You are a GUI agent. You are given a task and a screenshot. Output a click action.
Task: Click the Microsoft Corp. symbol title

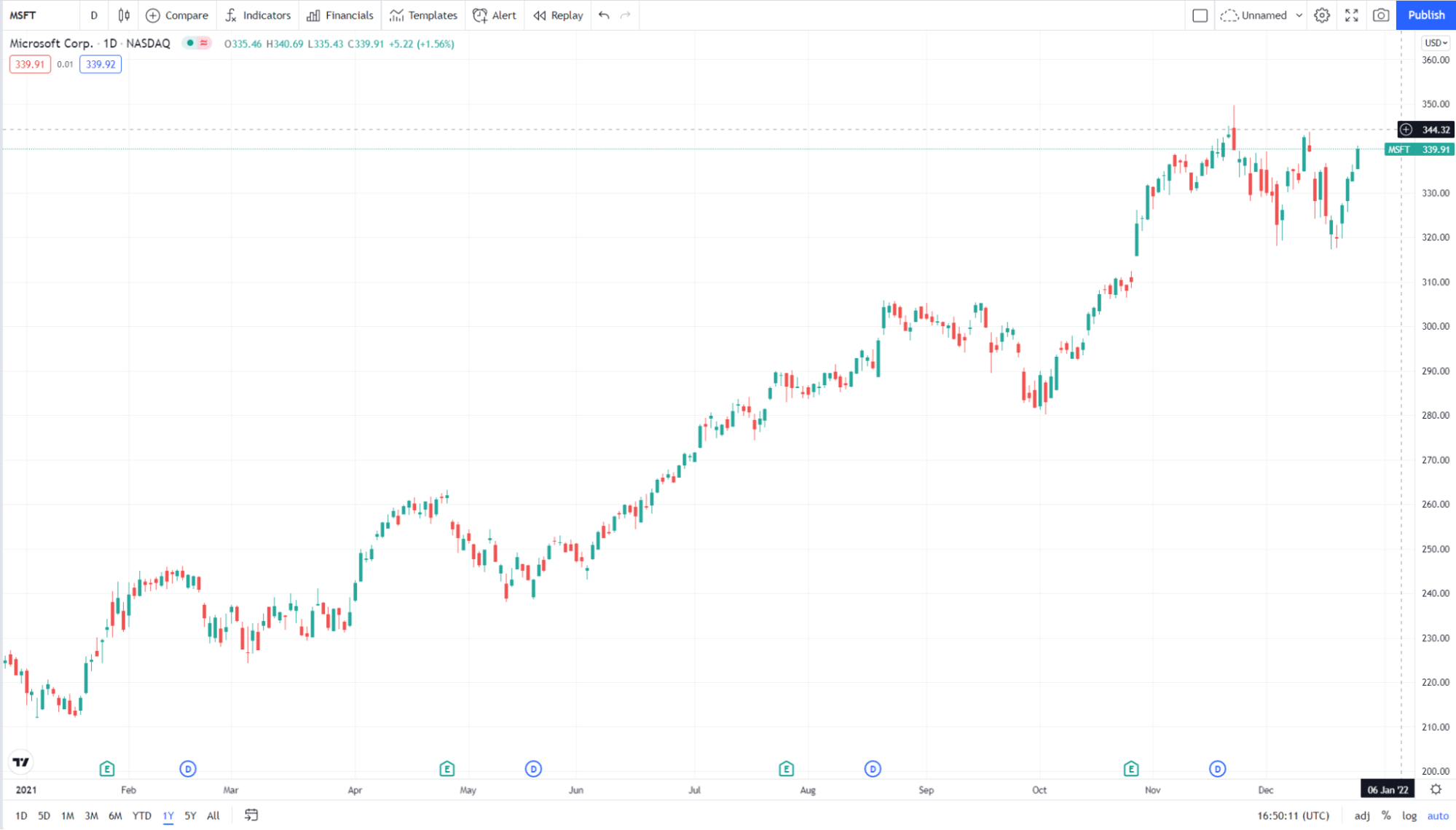52,44
